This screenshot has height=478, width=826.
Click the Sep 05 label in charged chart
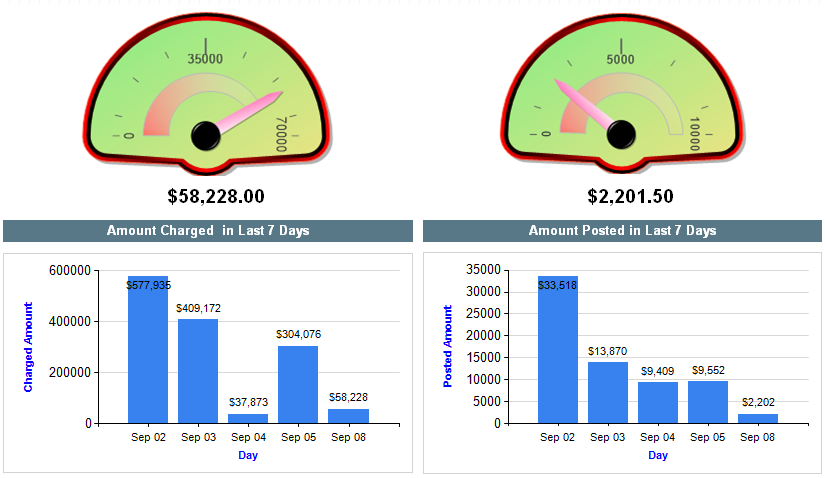coord(298,437)
